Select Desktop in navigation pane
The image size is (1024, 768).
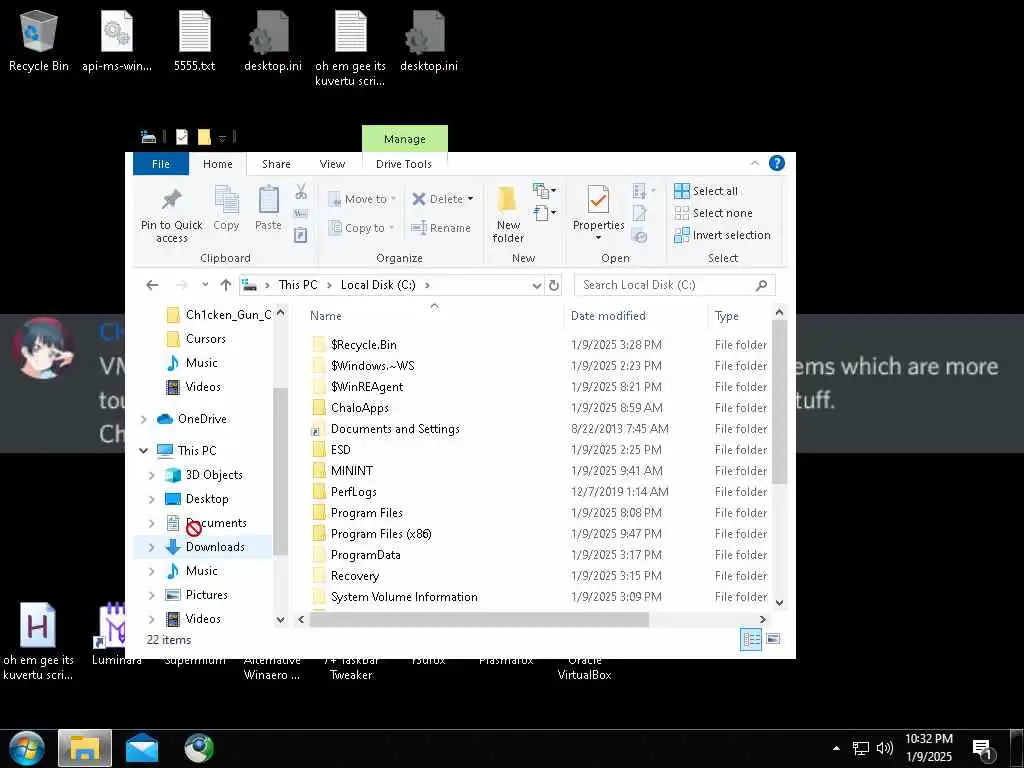(x=207, y=499)
